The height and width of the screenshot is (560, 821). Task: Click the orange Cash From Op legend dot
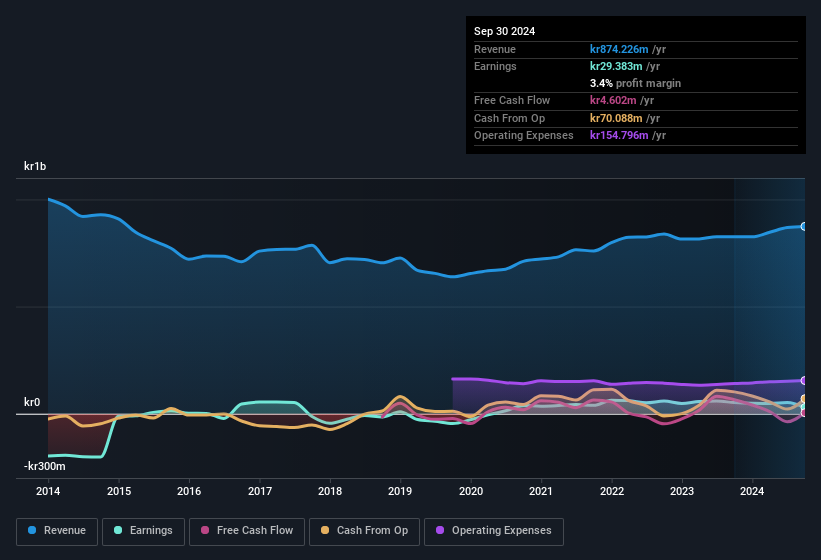click(x=325, y=530)
